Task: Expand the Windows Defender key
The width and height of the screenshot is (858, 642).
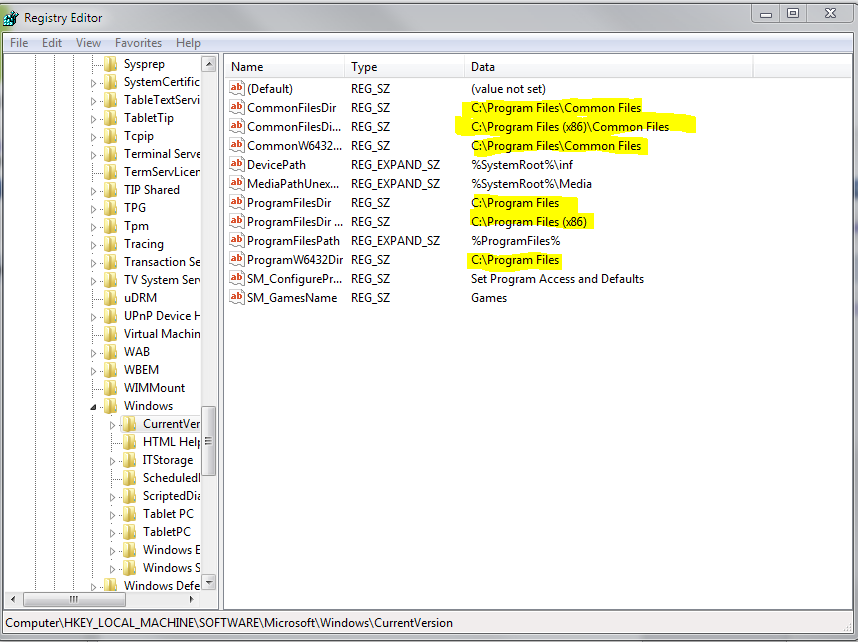Action: (93, 587)
